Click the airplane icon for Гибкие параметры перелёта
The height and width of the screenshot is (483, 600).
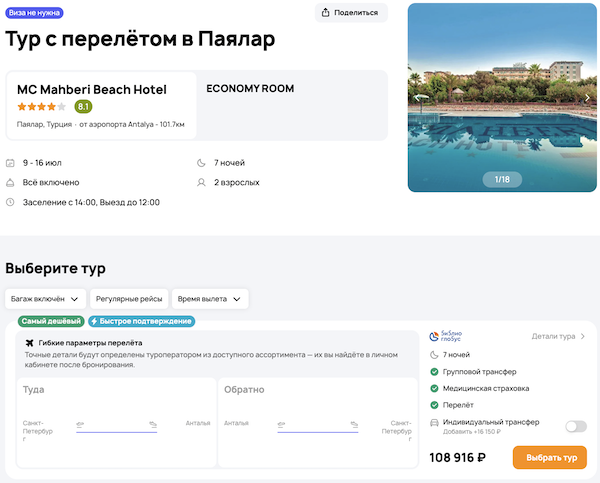(29, 343)
